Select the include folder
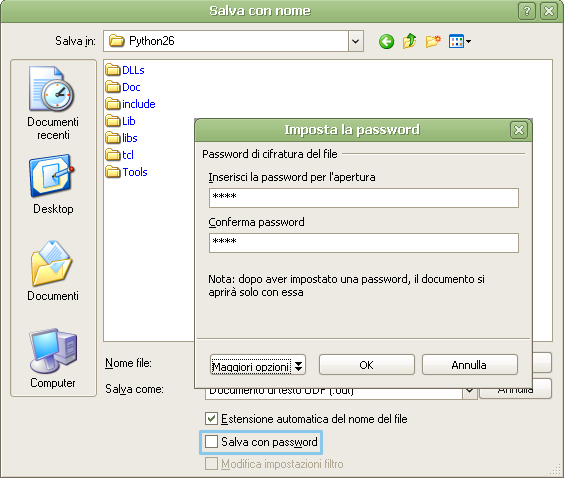The image size is (564, 478). coord(130,104)
